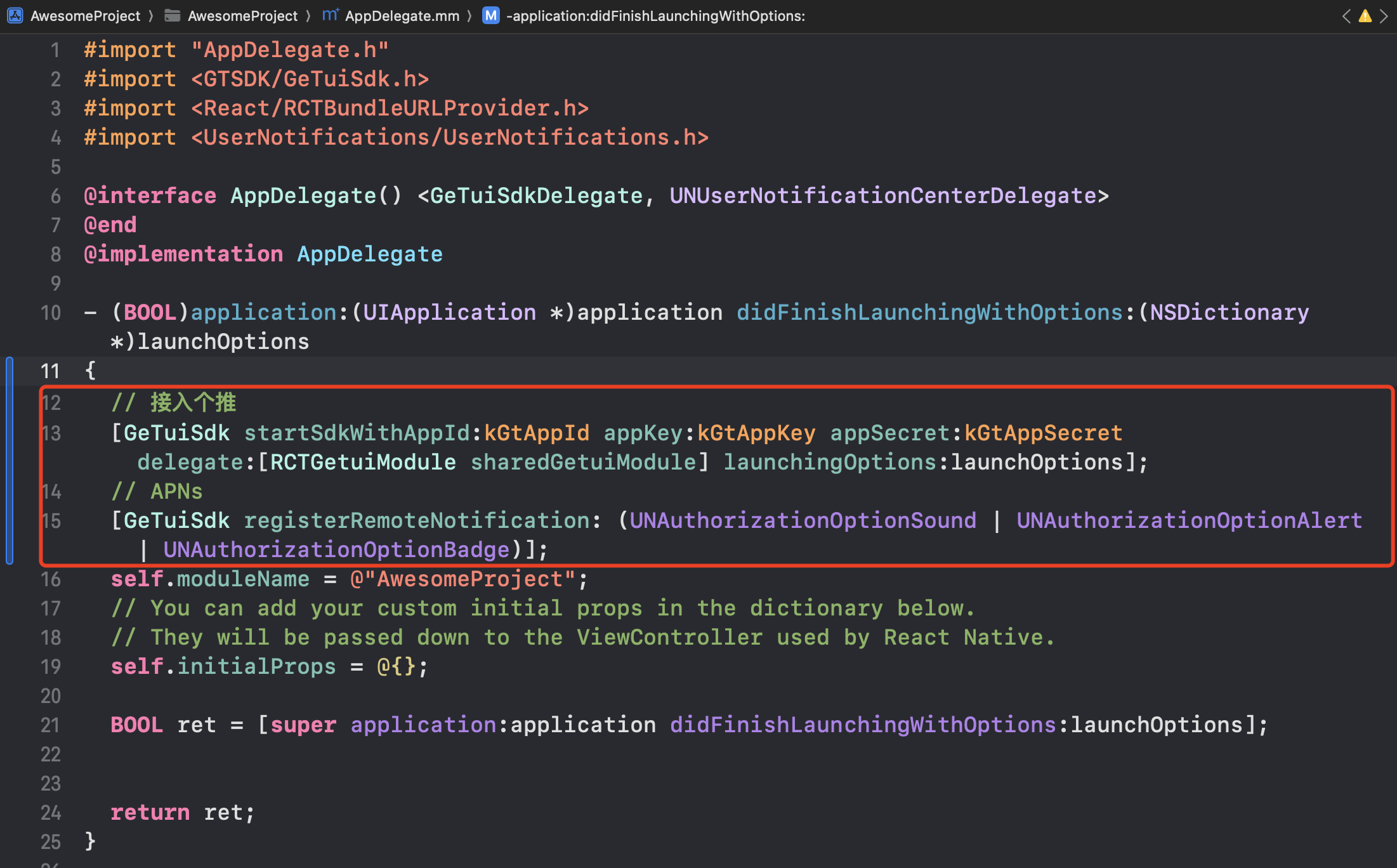
Task: Click the yellow warning triangle icon
Action: (x=1365, y=16)
